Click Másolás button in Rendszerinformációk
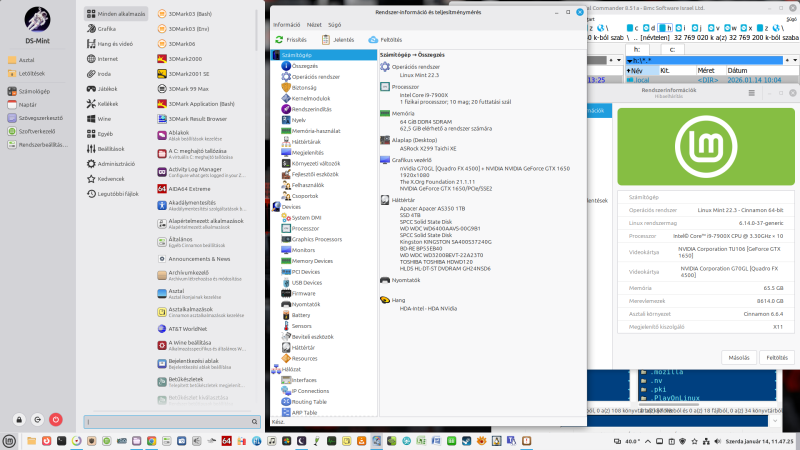Screen dimensions: 800x450 [x=739, y=358]
